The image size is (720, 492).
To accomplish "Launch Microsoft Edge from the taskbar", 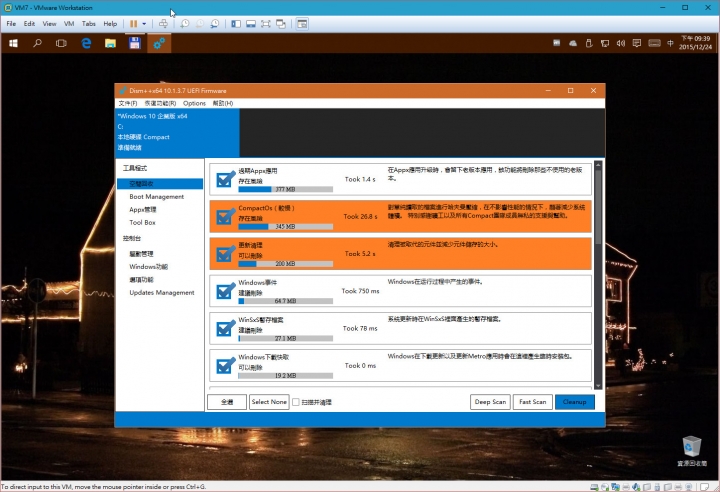I will tap(86, 43).
